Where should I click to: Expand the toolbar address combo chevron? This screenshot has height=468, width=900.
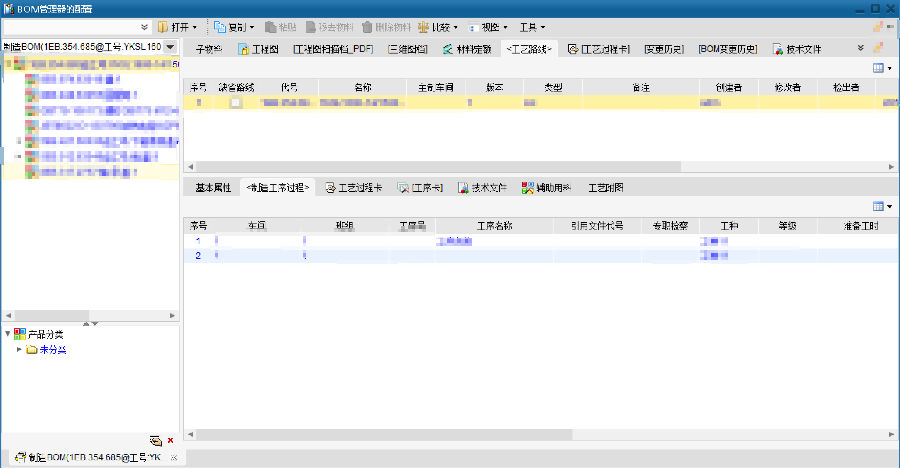pyautogui.click(x=144, y=27)
